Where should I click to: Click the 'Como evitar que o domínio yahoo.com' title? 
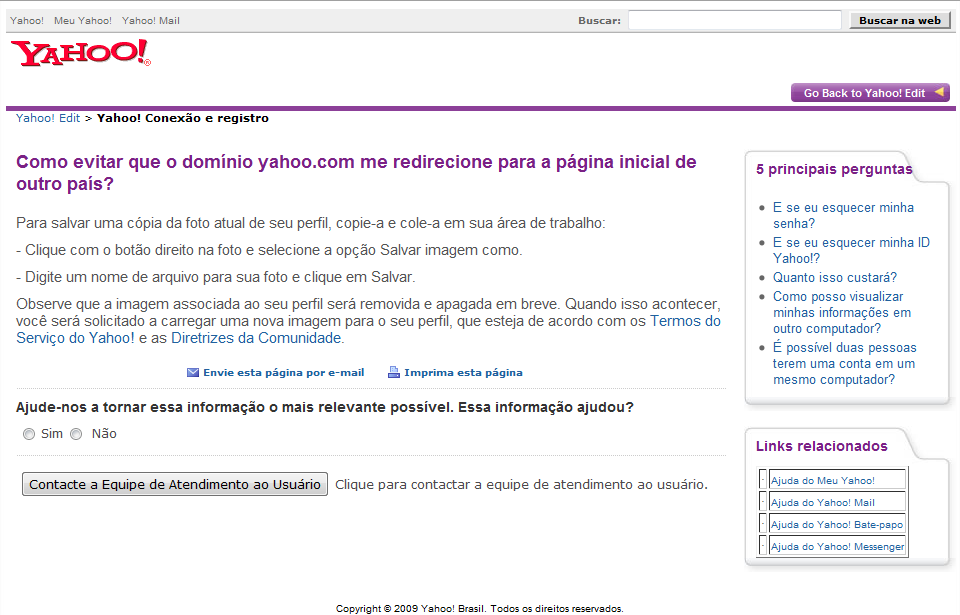[x=356, y=173]
